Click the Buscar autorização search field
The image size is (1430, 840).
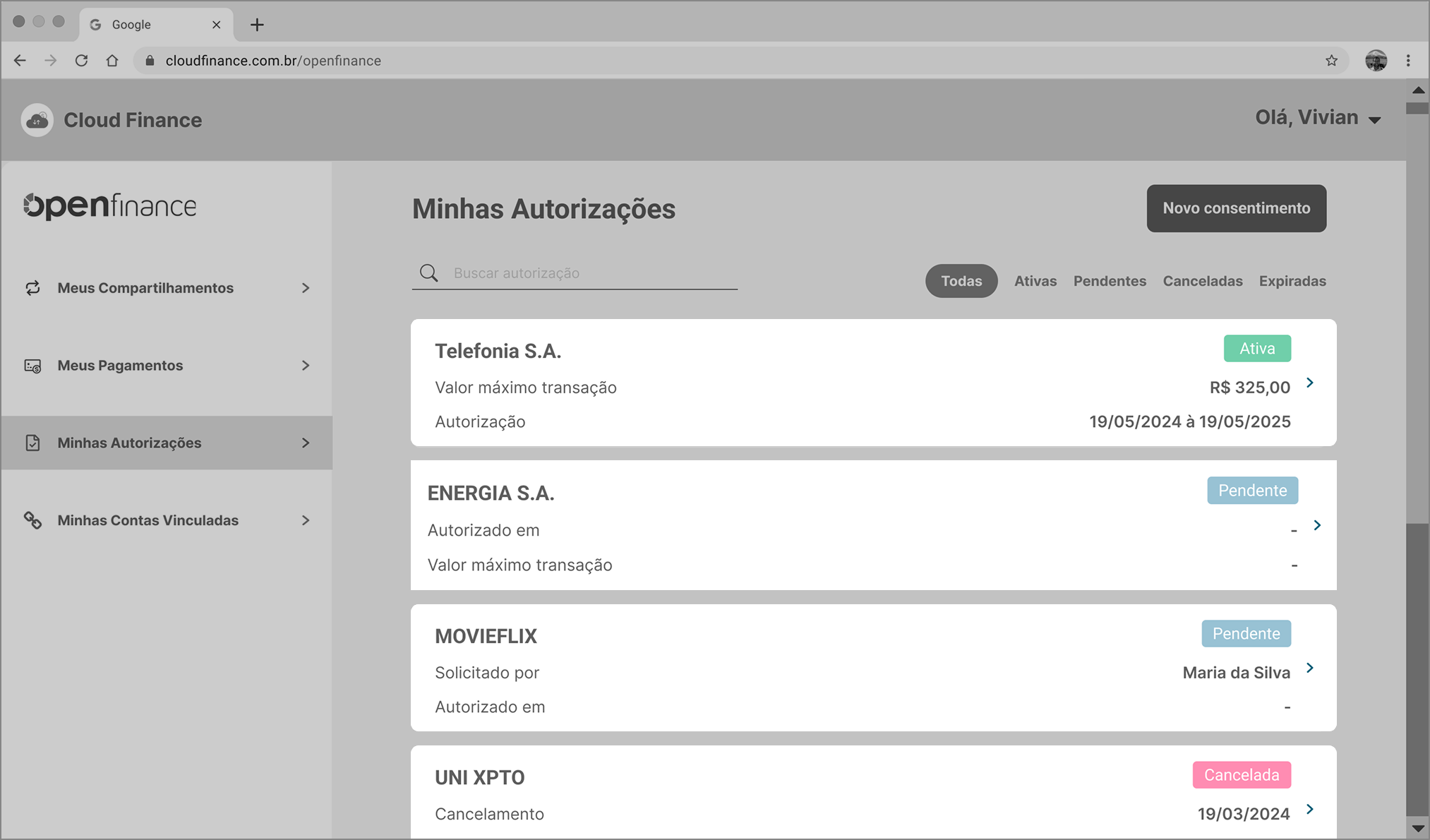pos(575,273)
